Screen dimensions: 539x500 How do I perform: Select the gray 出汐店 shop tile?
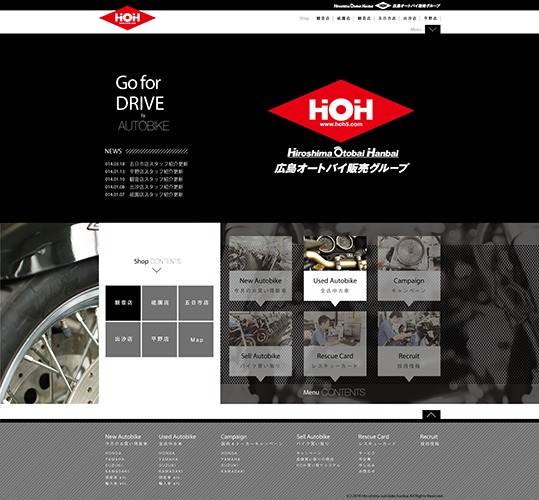pyautogui.click(x=123, y=339)
